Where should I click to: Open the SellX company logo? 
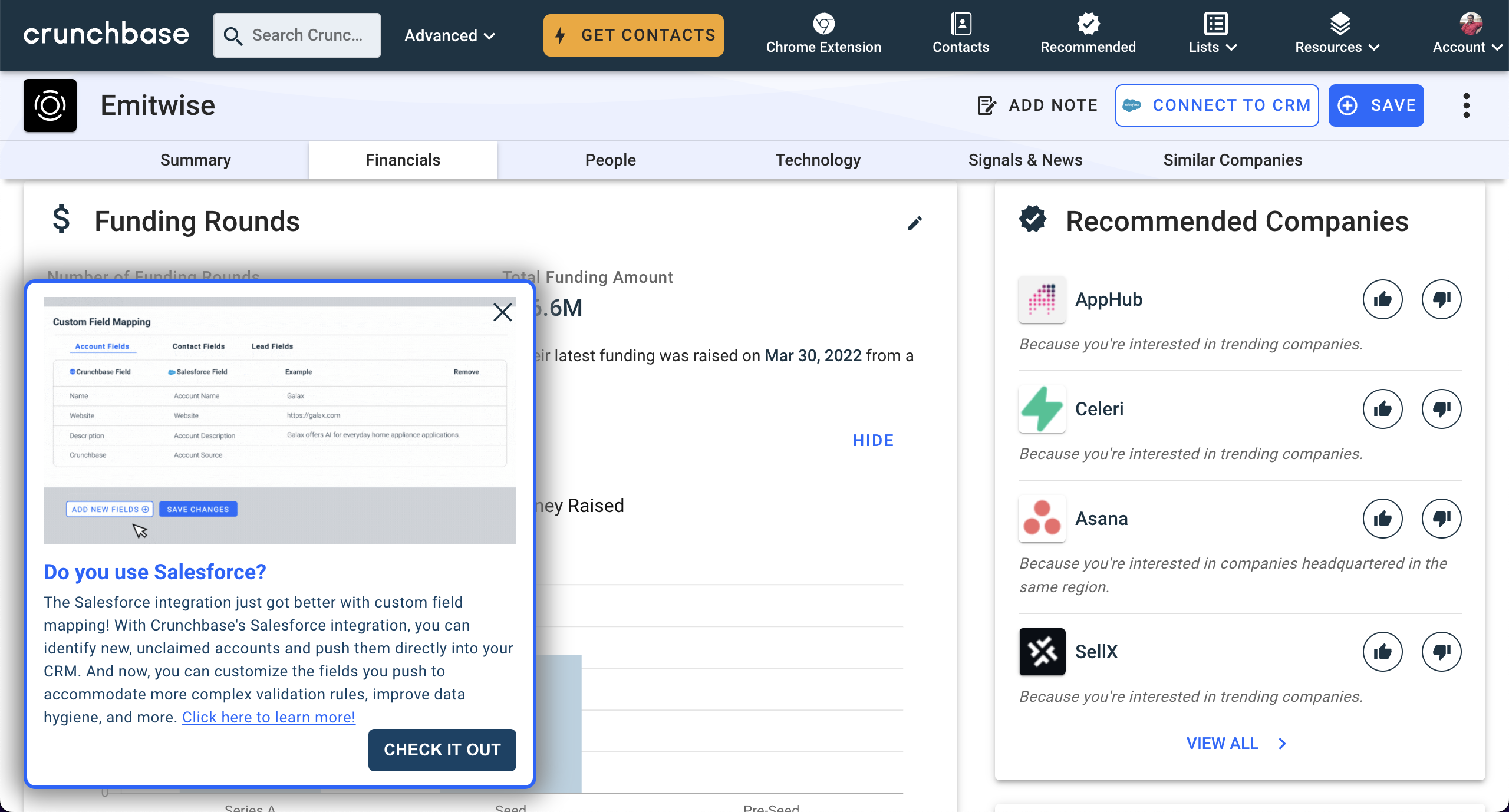pyautogui.click(x=1042, y=652)
